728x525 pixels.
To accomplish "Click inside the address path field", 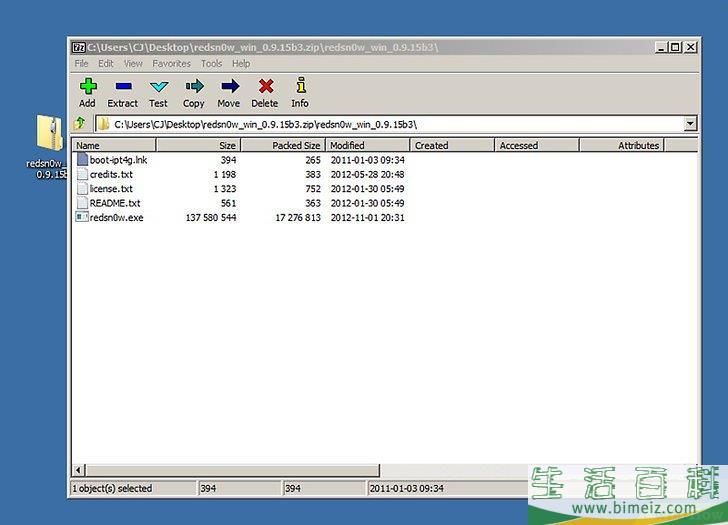I will (390, 124).
